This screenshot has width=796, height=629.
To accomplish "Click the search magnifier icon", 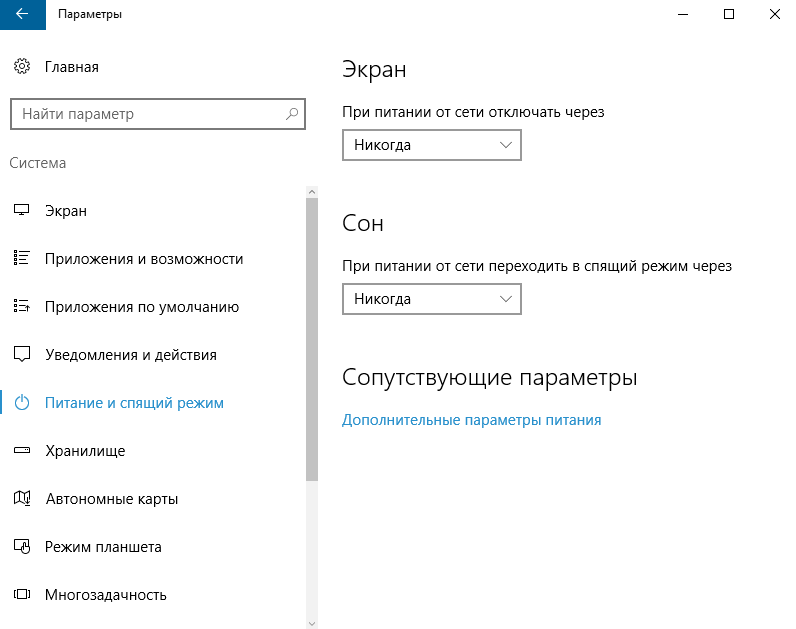I will coord(292,114).
